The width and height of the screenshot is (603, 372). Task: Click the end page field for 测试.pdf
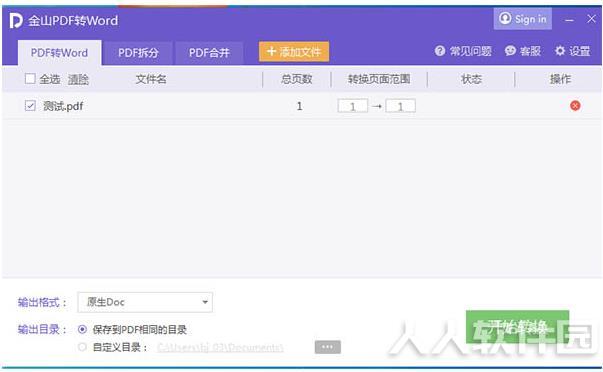point(400,106)
